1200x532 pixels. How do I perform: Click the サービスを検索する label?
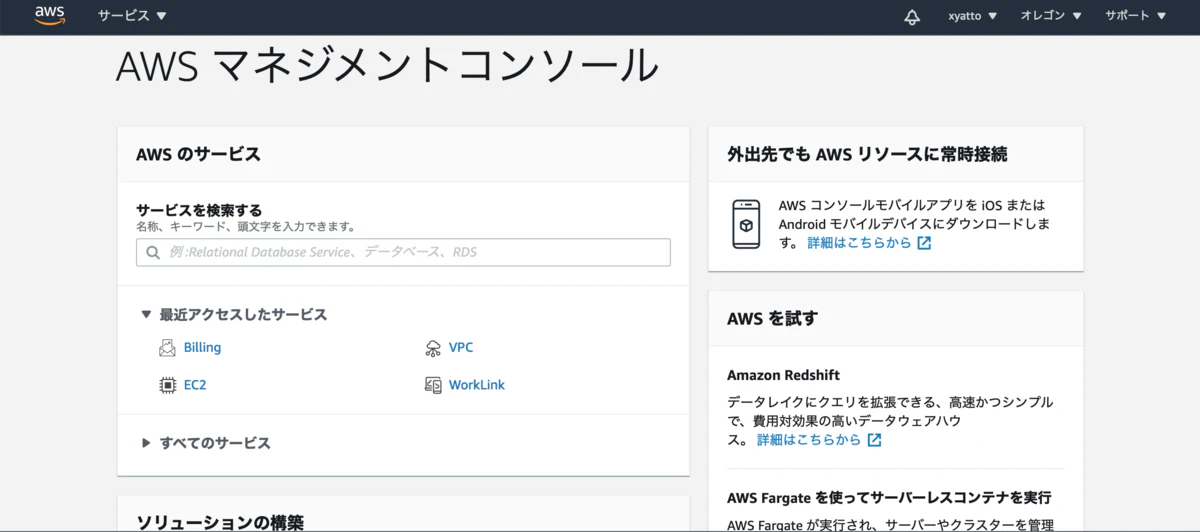pos(199,210)
